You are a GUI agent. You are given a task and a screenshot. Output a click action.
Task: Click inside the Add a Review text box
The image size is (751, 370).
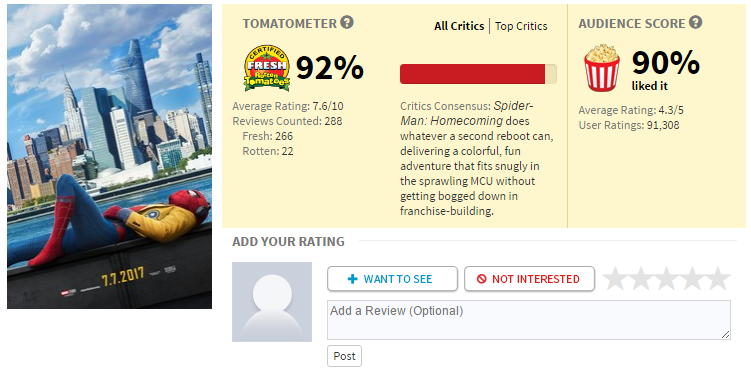(x=529, y=320)
